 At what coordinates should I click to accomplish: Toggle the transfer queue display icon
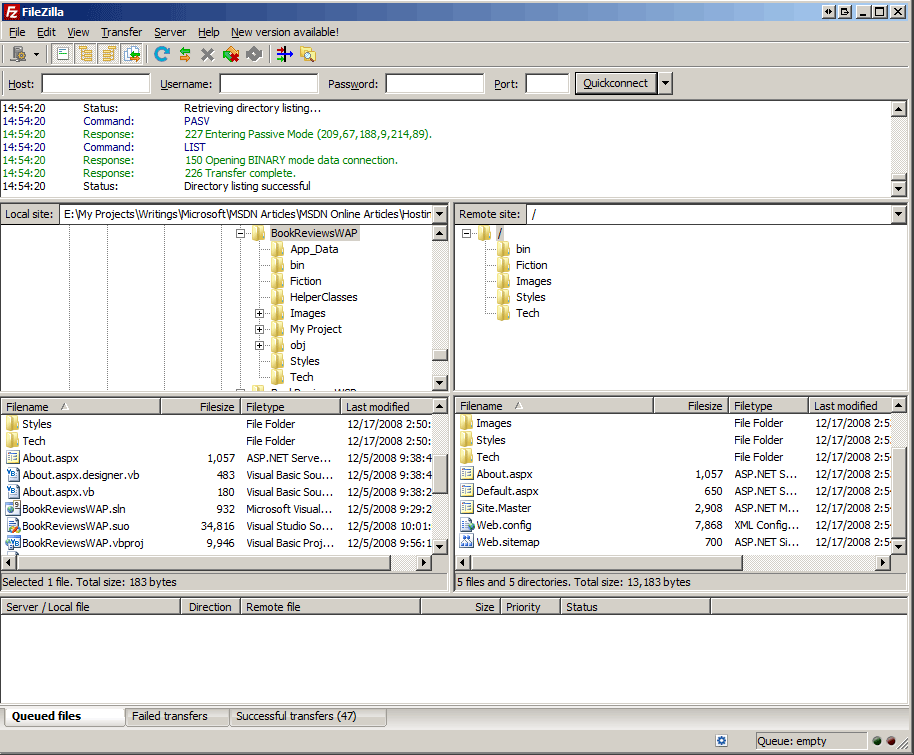[131, 55]
